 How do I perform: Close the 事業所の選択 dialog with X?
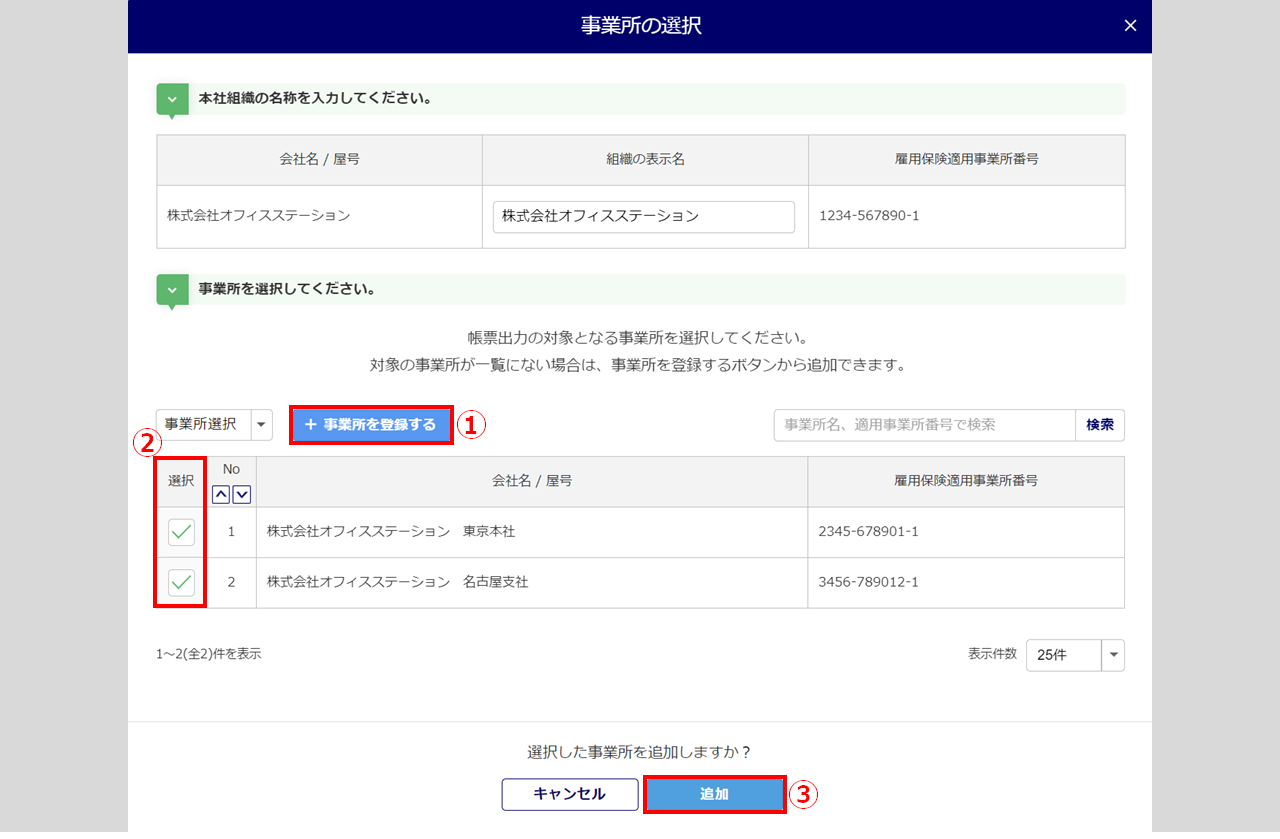pos(1130,26)
